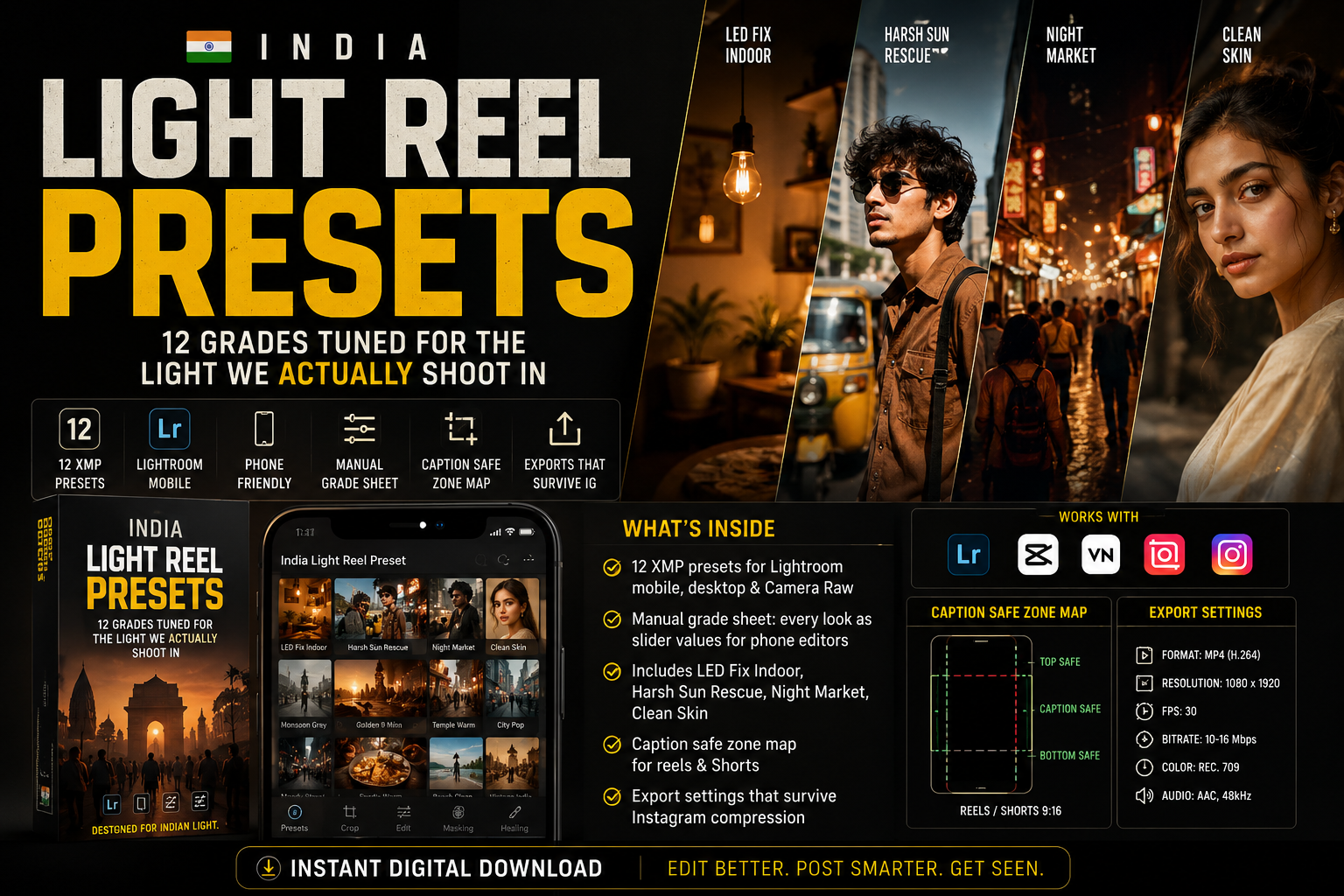Select the Crop tab in phone toolbar
1344x896 pixels.
[x=350, y=819]
